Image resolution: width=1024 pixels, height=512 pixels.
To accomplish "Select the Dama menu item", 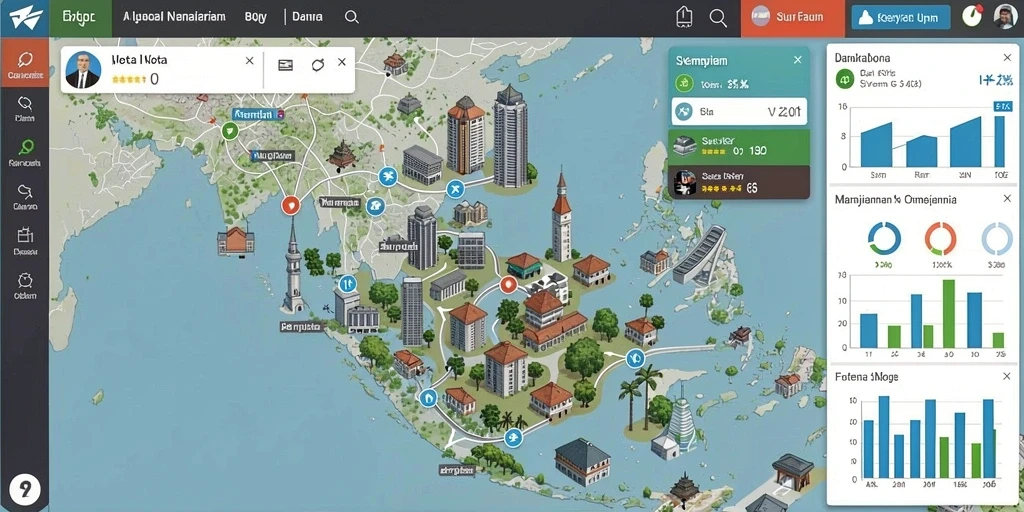I will [x=307, y=17].
